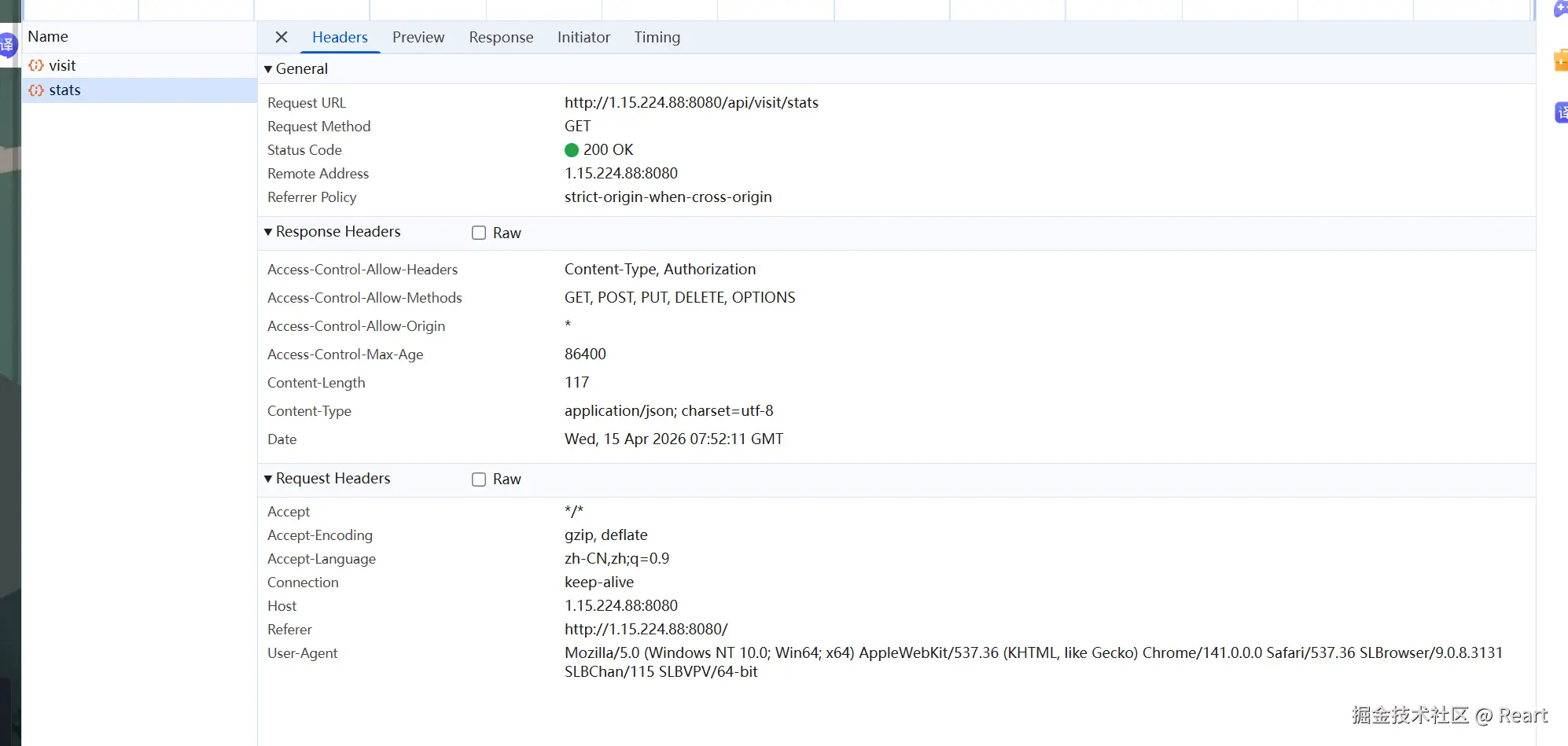Enable Raw view for Request Headers
This screenshot has width=1568, height=746.
tap(479, 480)
